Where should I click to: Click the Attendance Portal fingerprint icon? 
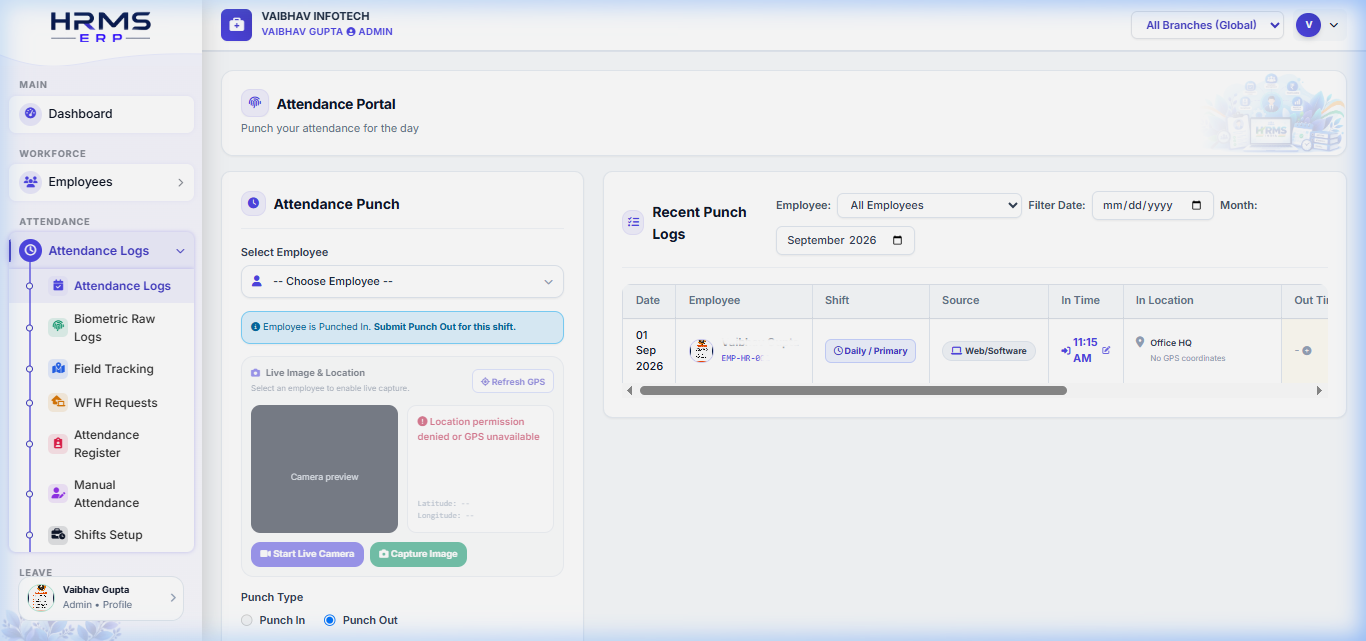click(x=255, y=104)
